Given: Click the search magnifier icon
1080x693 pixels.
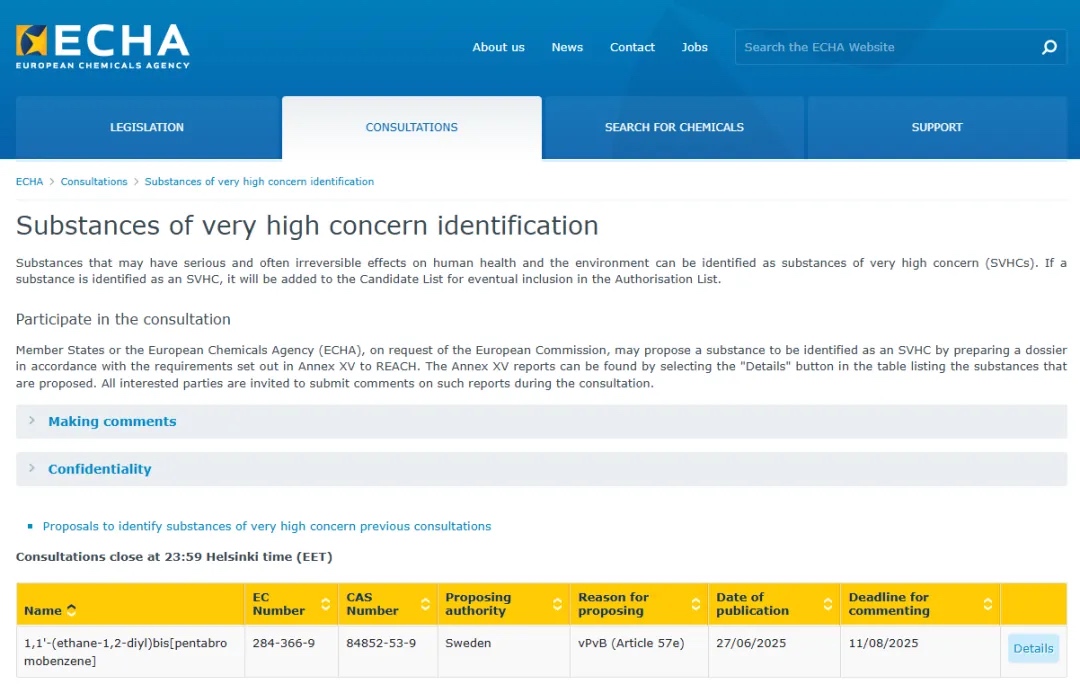Looking at the screenshot, I should pyautogui.click(x=1049, y=47).
